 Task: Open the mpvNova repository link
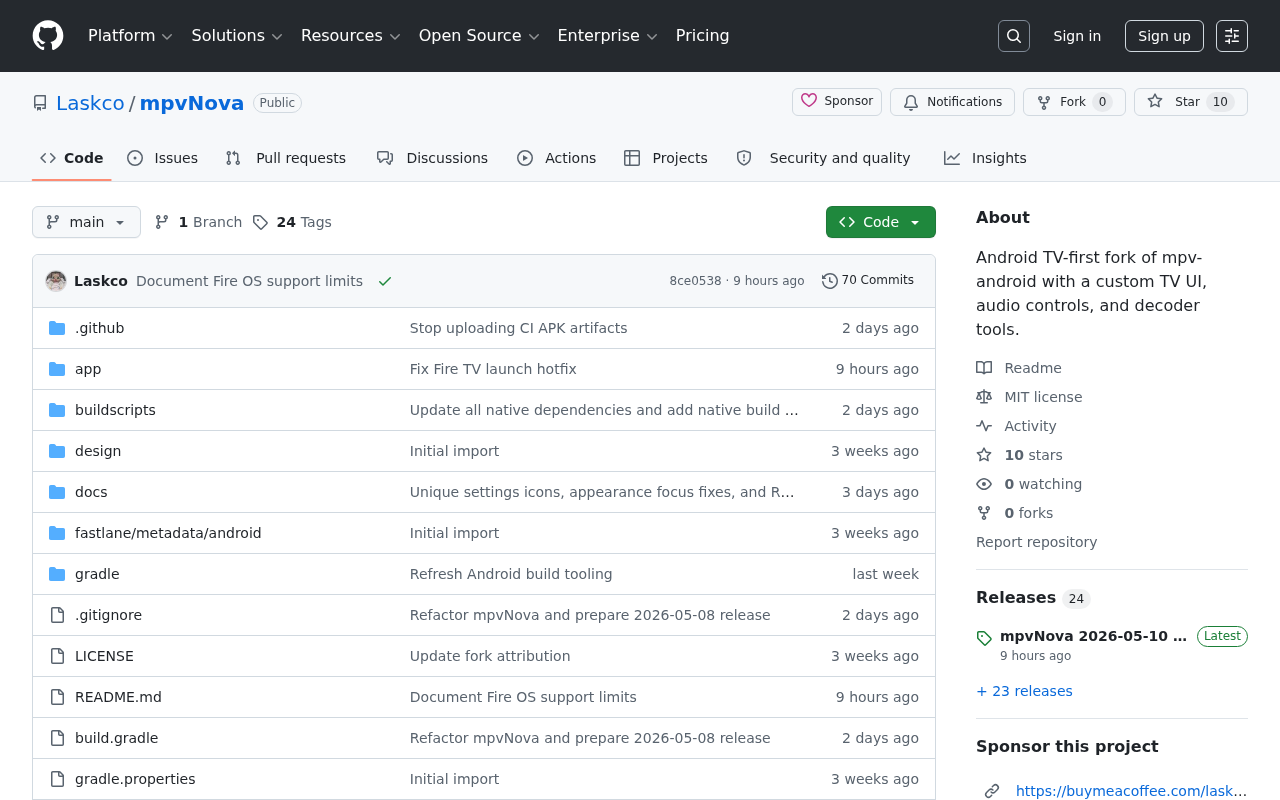pos(192,103)
